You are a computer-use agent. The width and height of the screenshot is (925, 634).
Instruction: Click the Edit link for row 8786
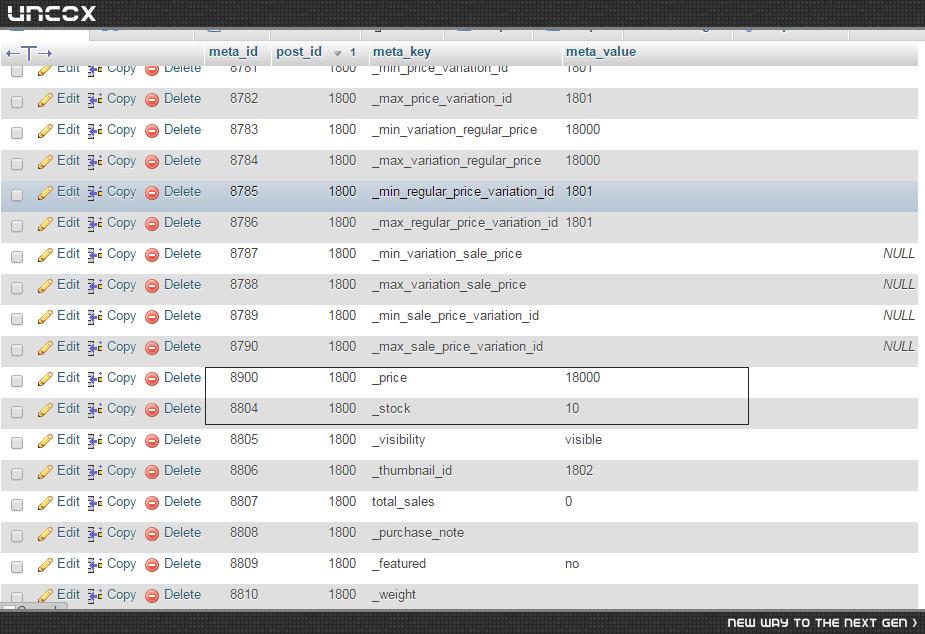click(68, 222)
